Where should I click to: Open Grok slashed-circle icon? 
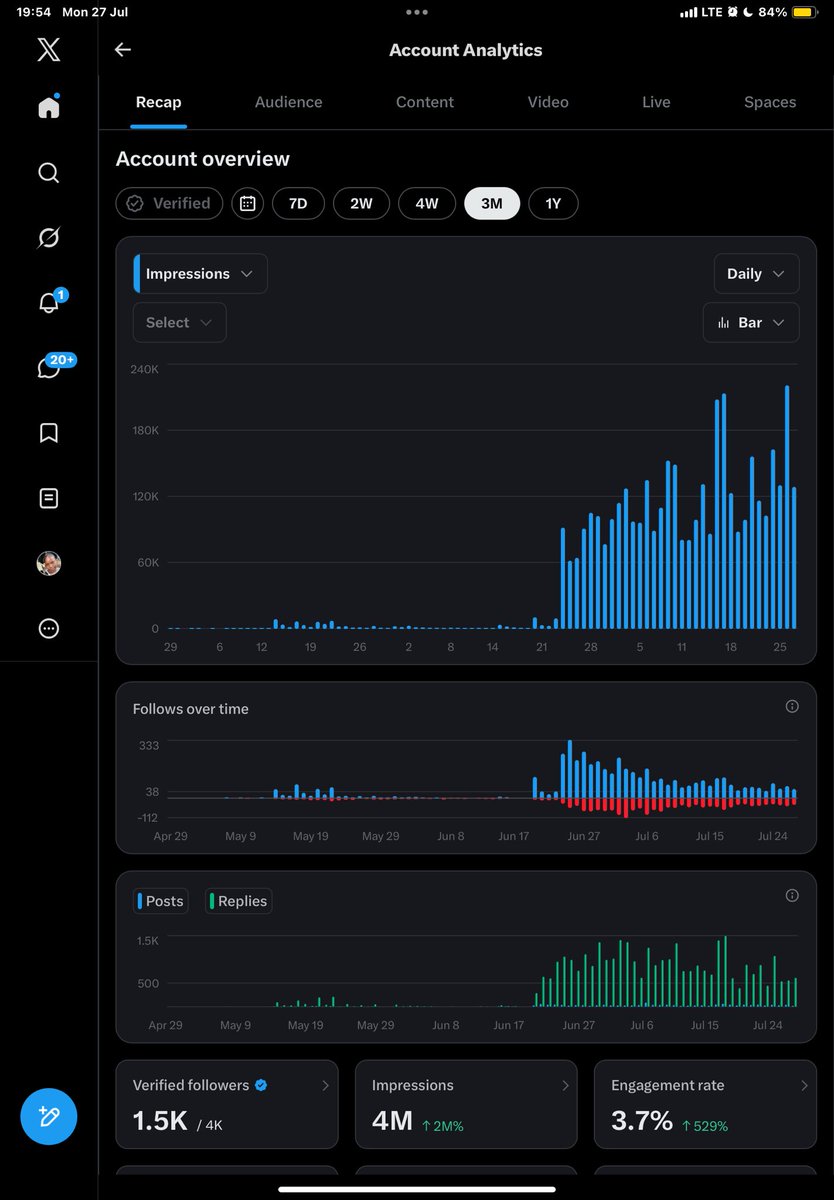pos(48,238)
